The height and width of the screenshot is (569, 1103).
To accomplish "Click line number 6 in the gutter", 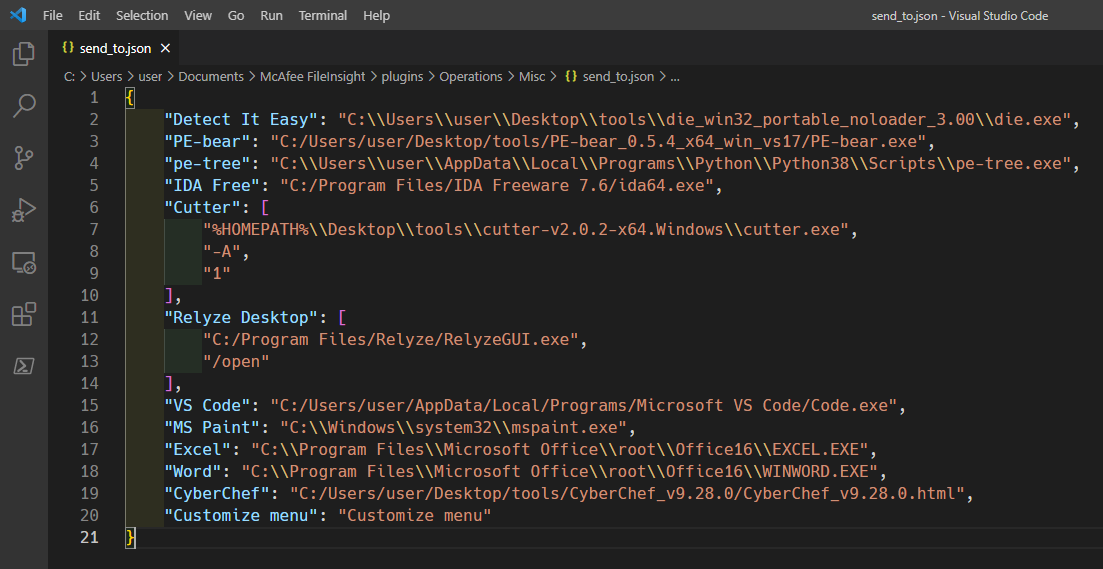I will [94, 207].
